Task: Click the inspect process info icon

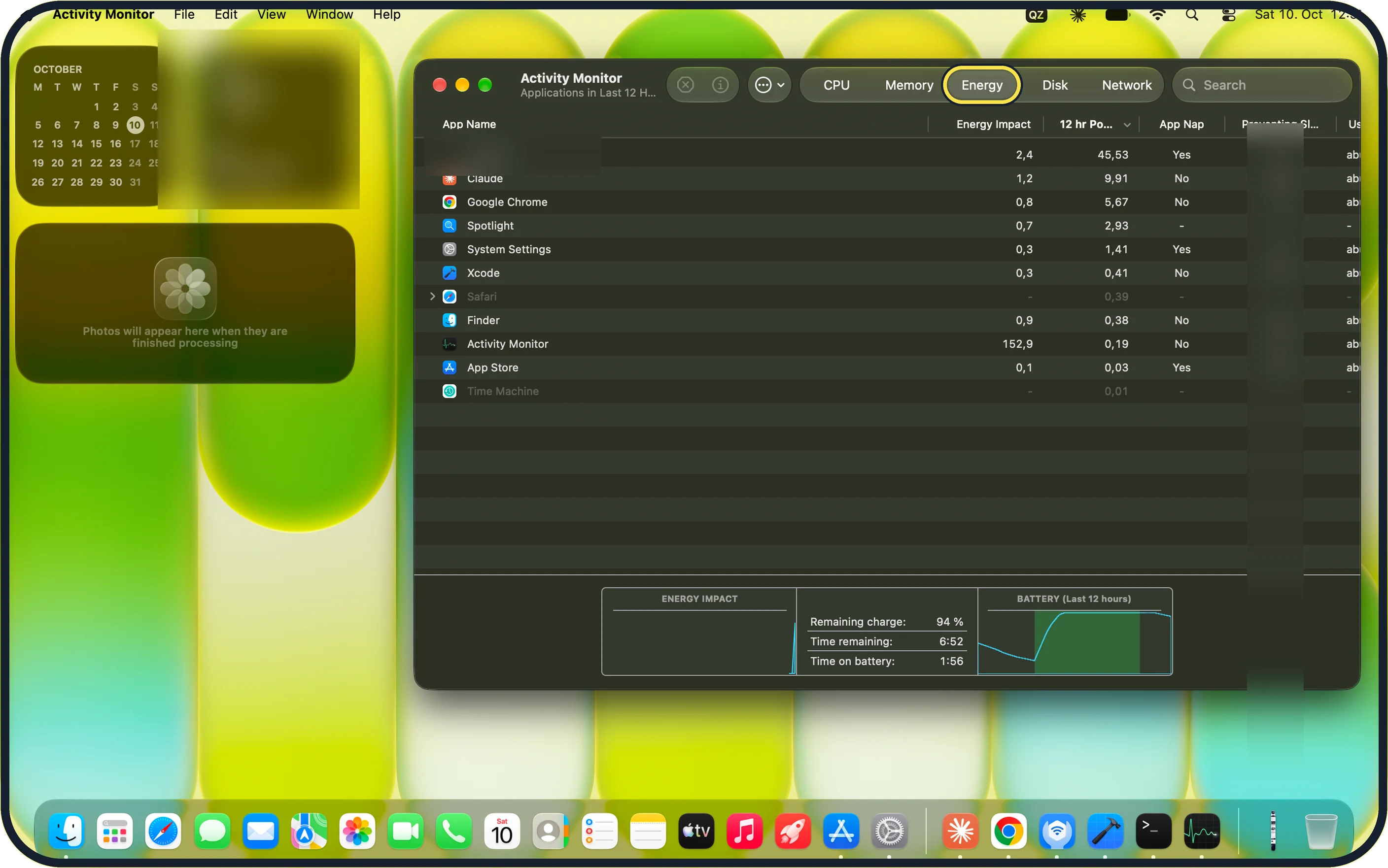Action: [720, 85]
